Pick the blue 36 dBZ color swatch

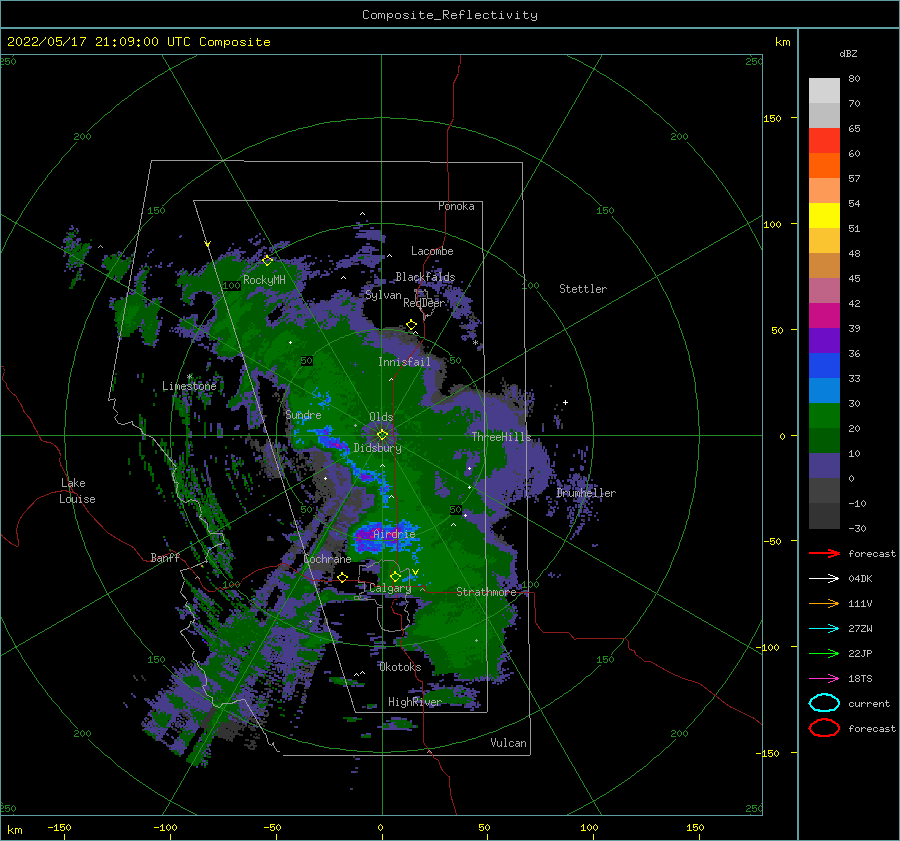[824, 366]
